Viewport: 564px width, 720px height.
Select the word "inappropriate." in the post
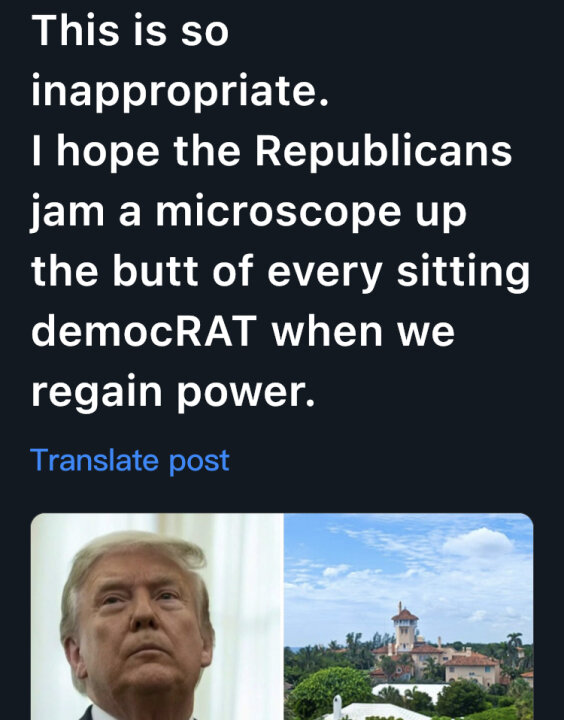pyautogui.click(x=180, y=91)
